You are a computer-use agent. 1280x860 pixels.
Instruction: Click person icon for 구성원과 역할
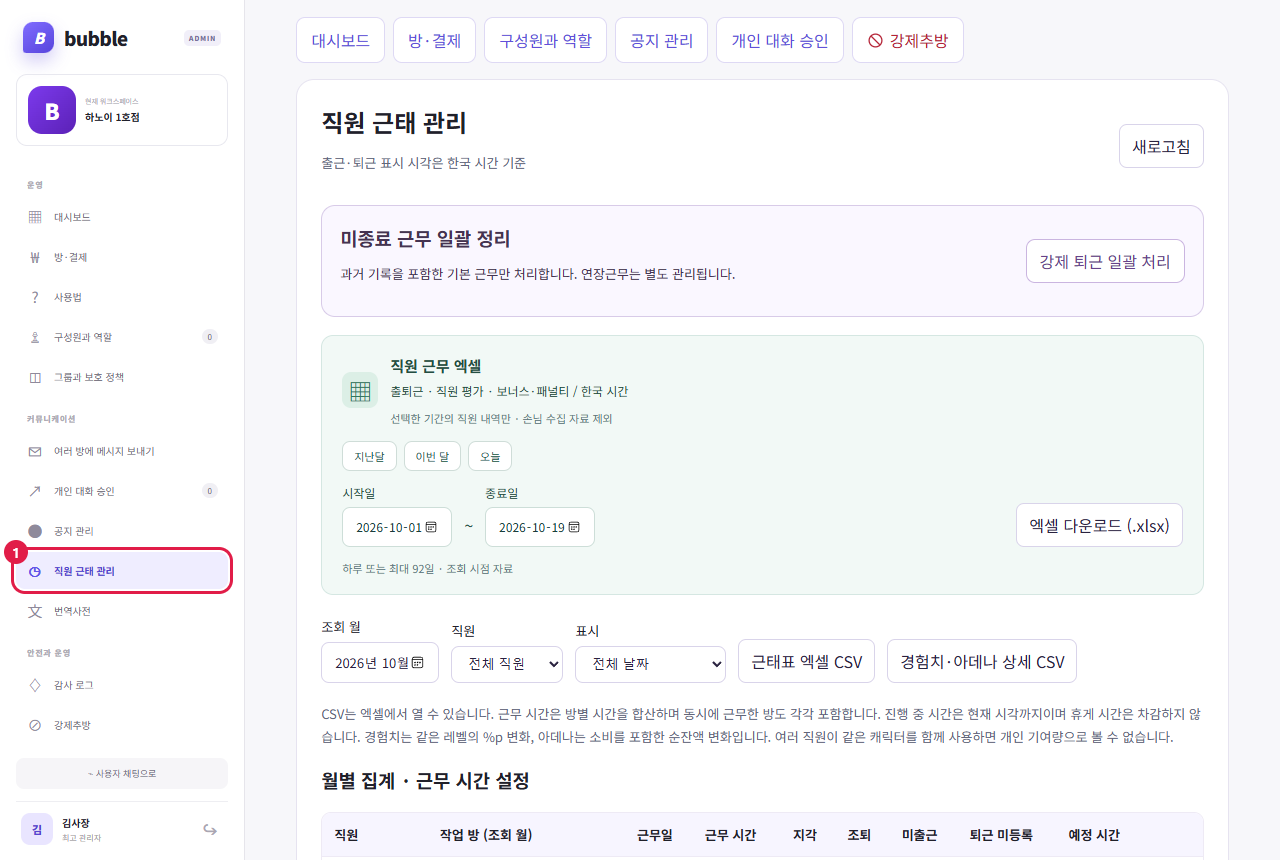pos(35,337)
